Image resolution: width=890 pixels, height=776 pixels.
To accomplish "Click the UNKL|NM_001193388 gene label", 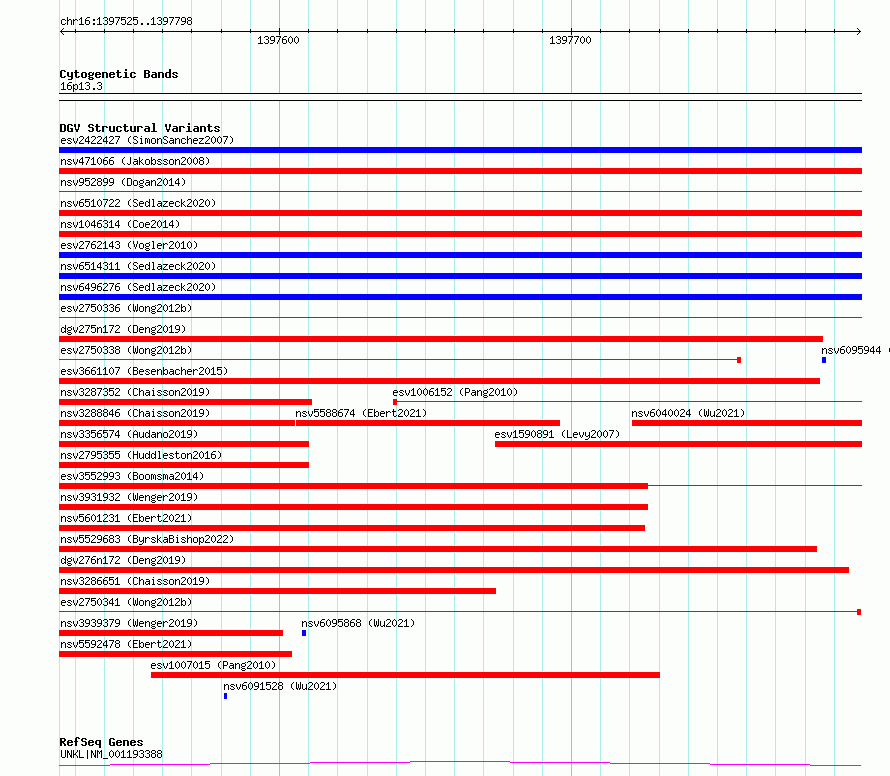I will pos(111,754).
